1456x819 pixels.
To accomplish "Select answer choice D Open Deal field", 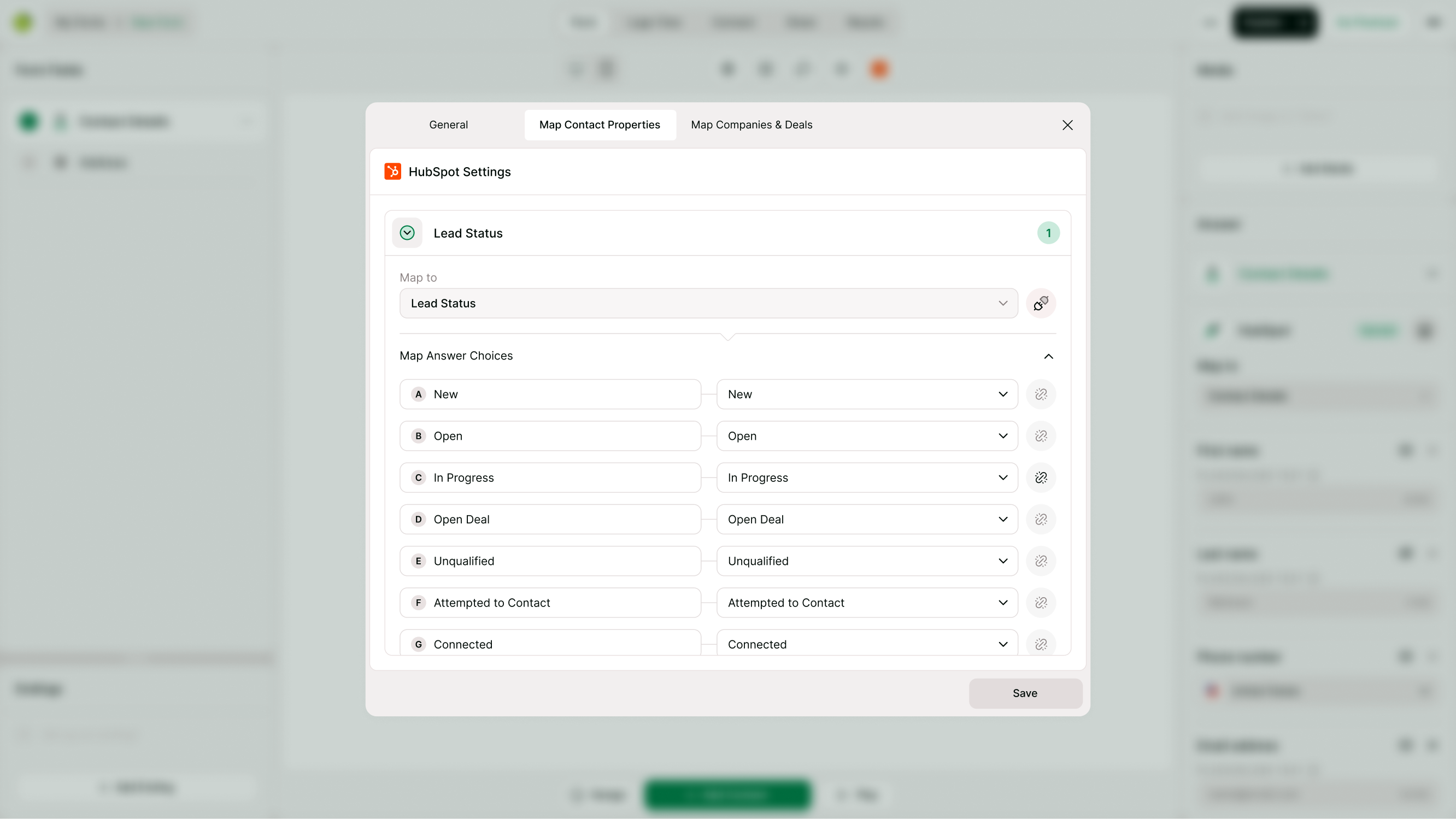I will point(550,520).
